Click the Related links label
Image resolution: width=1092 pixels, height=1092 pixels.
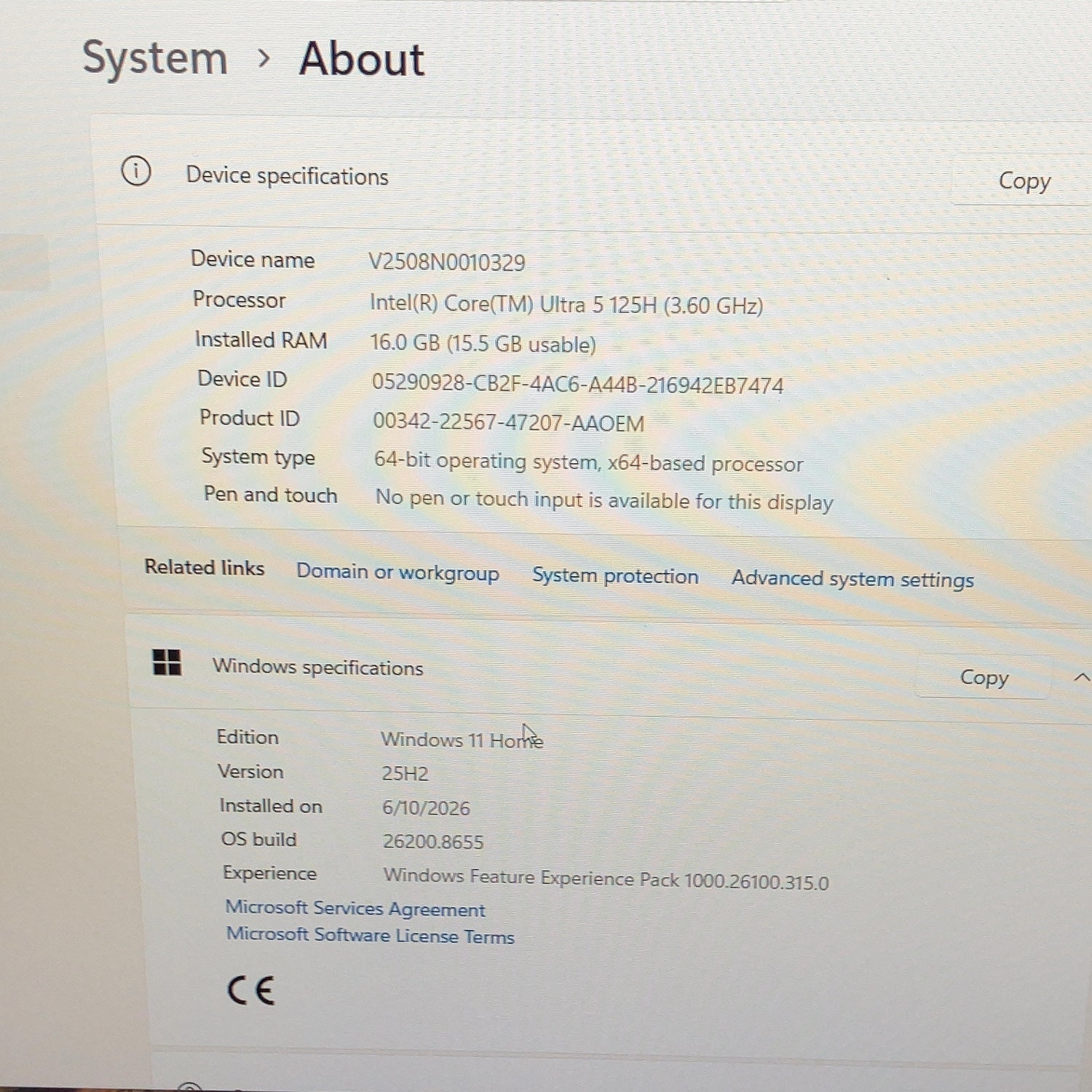click(x=205, y=567)
